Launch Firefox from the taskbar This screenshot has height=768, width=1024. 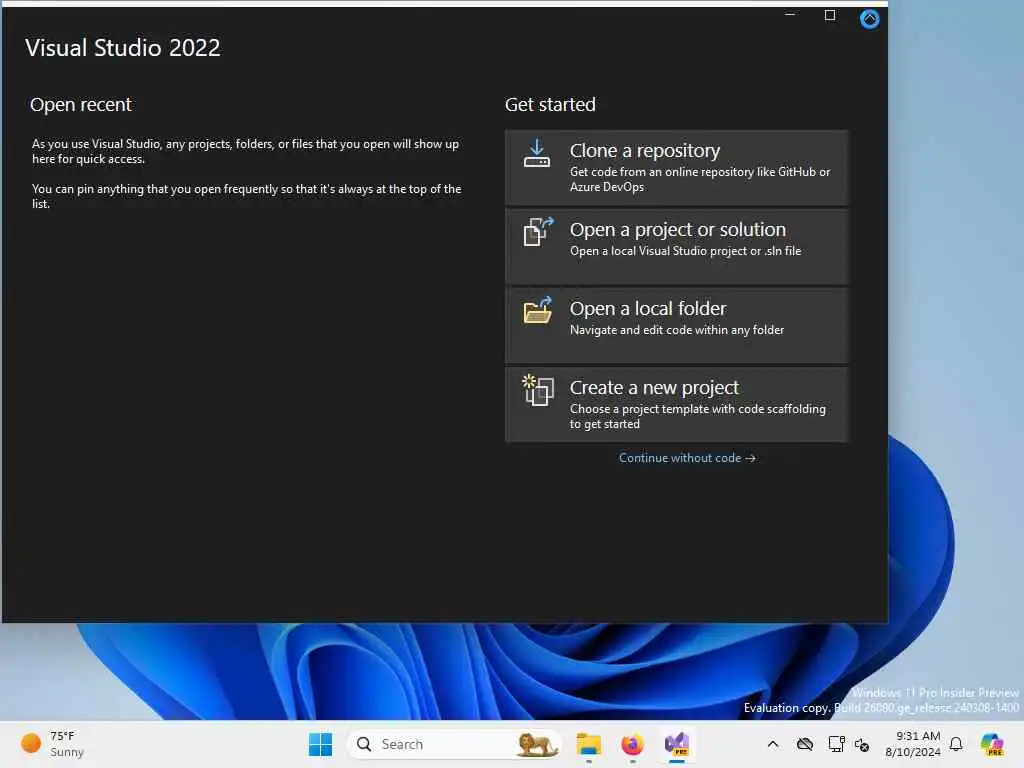coord(632,744)
